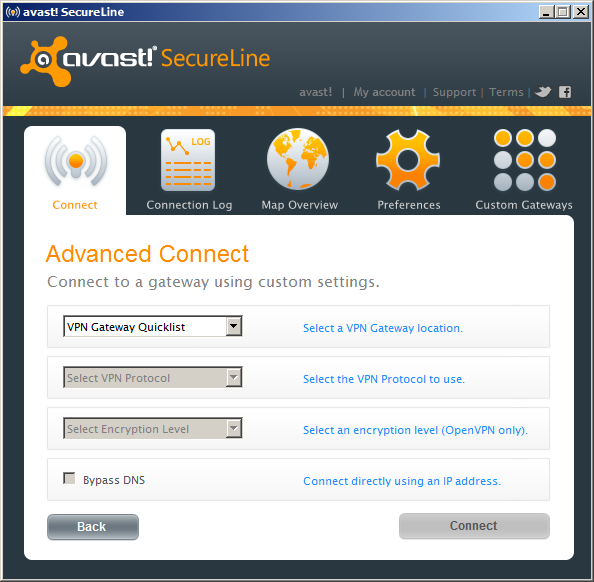Open the My account link
Viewport: 594px width, 582px height.
(385, 92)
